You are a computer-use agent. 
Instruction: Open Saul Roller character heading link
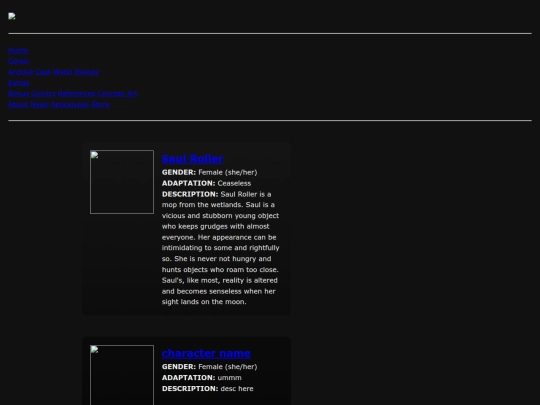click(x=193, y=159)
